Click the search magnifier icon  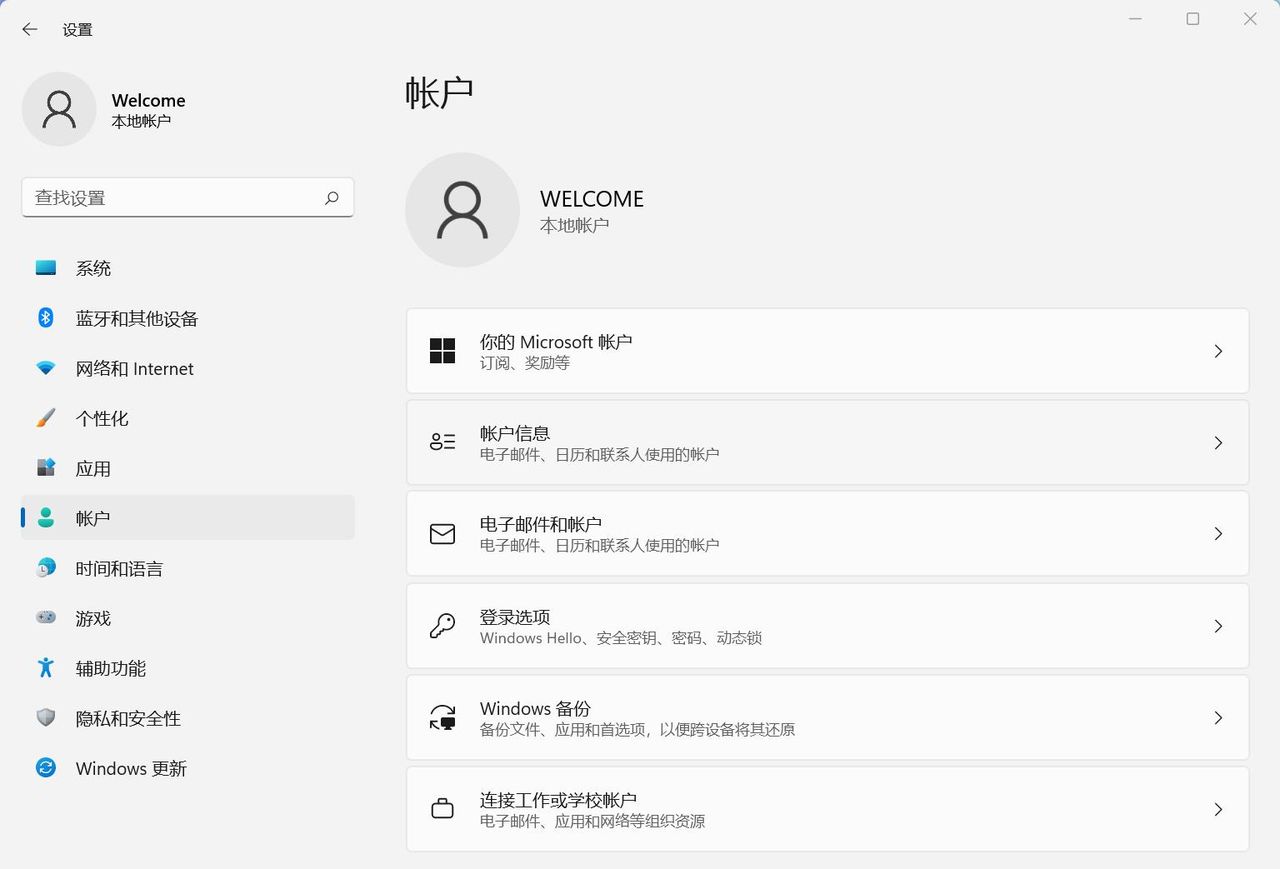(x=331, y=198)
